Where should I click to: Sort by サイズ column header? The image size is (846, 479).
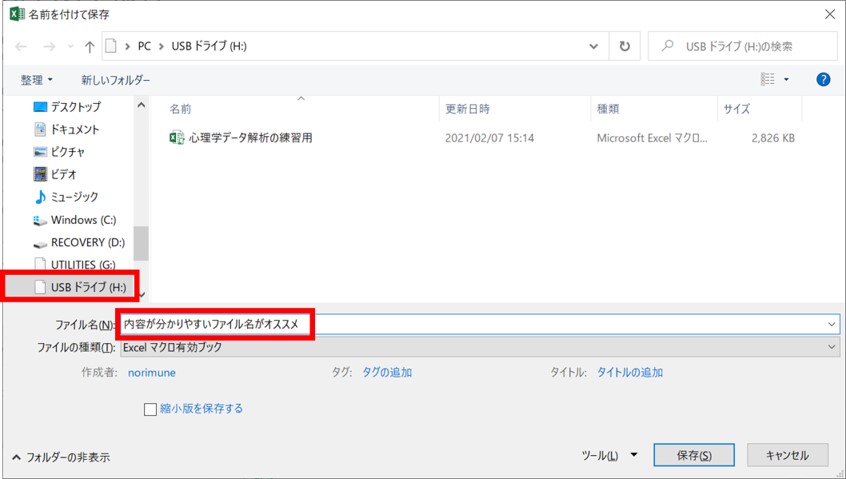(736, 109)
